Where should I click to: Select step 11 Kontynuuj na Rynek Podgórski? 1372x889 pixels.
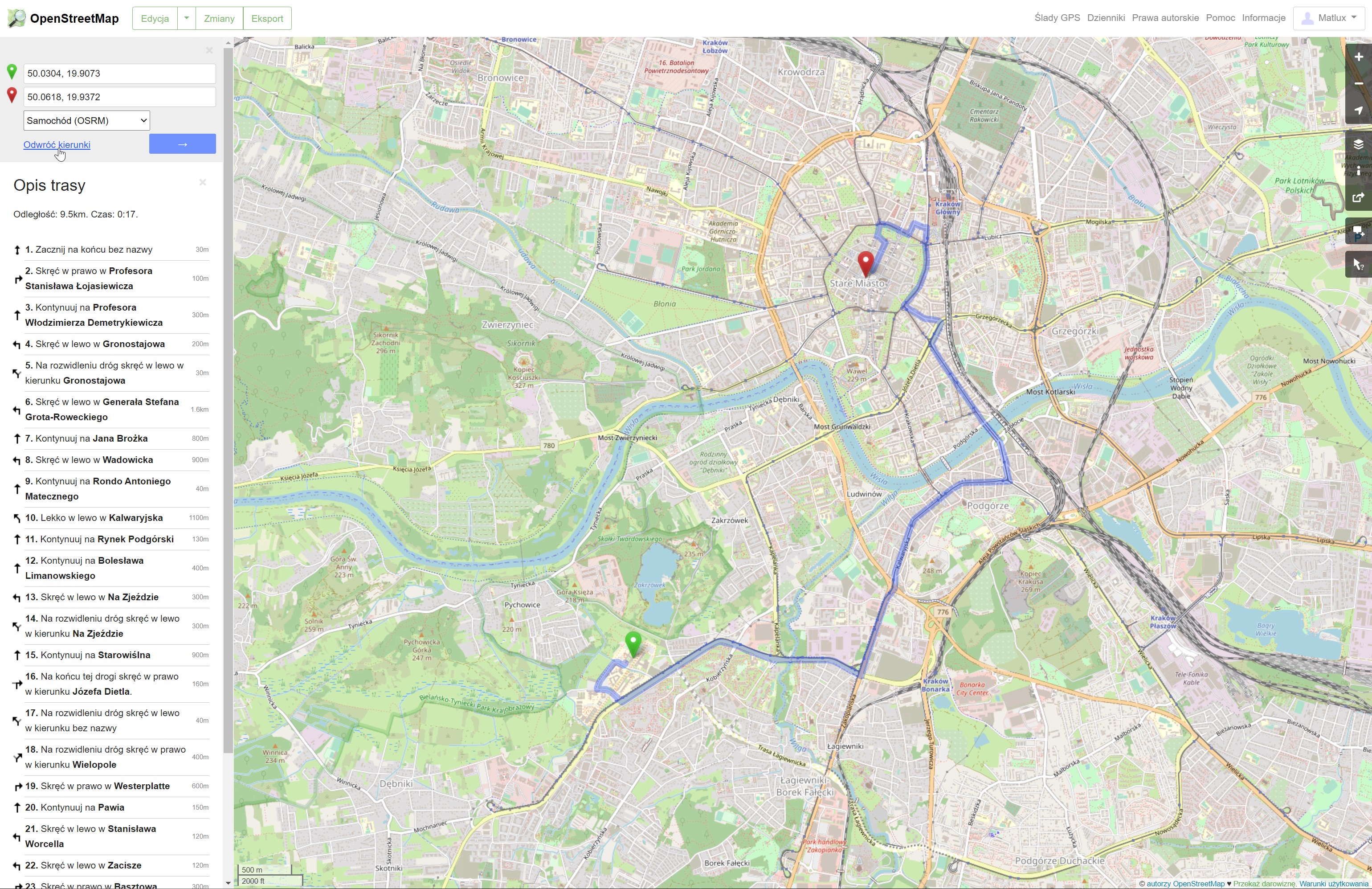tap(110, 540)
